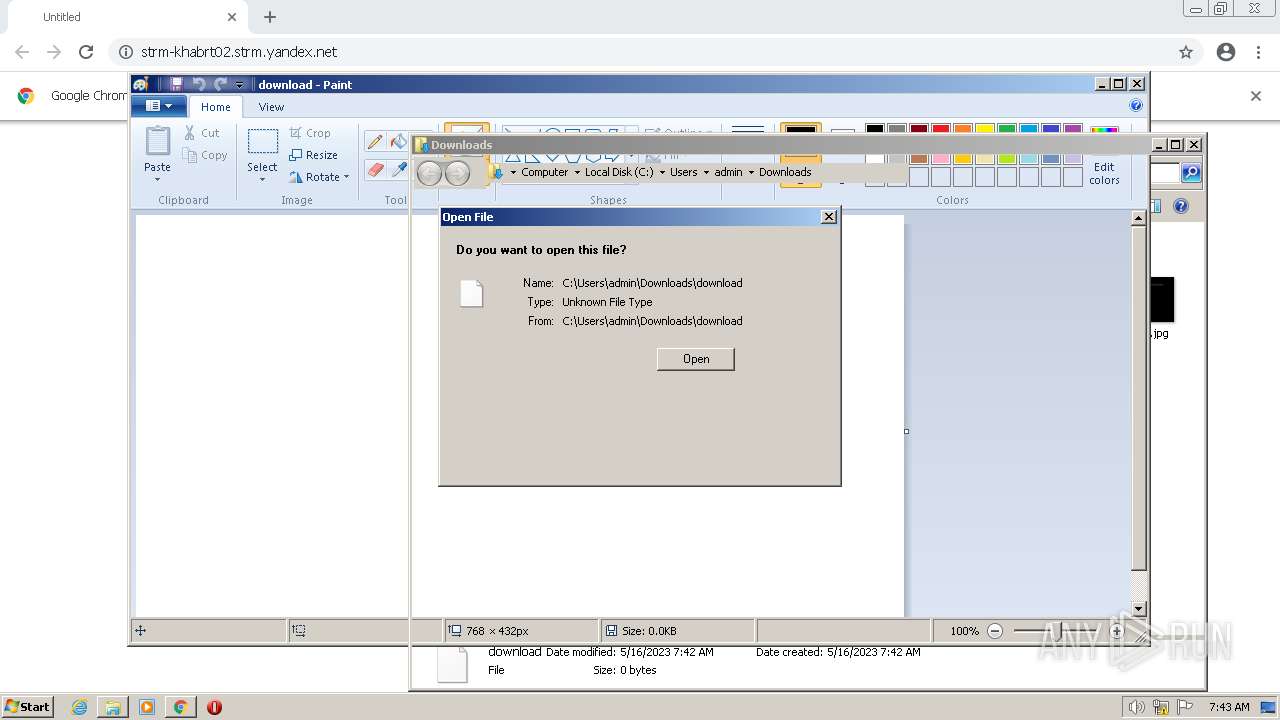Click Local Disk (C:) breadcrumb

(x=619, y=172)
